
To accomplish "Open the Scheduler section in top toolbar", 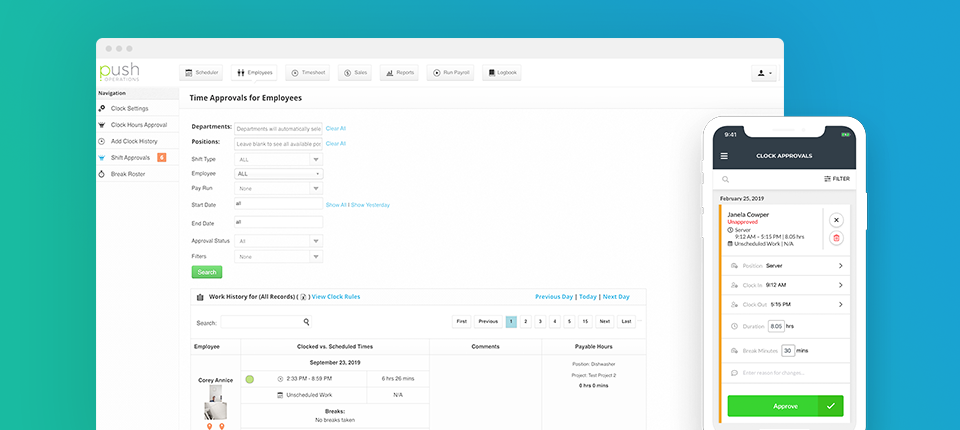I will click(x=202, y=73).
